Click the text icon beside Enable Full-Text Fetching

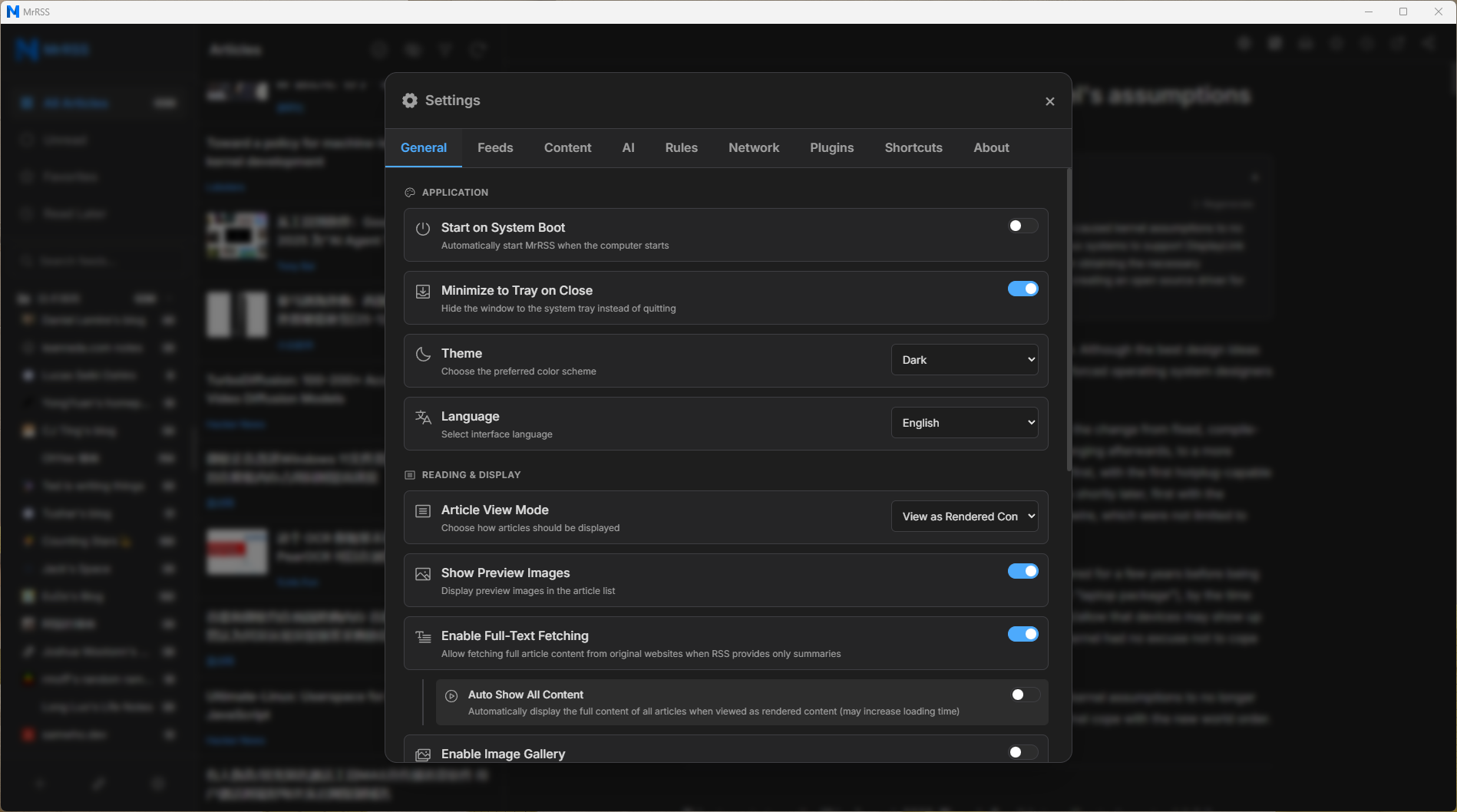[x=422, y=636]
